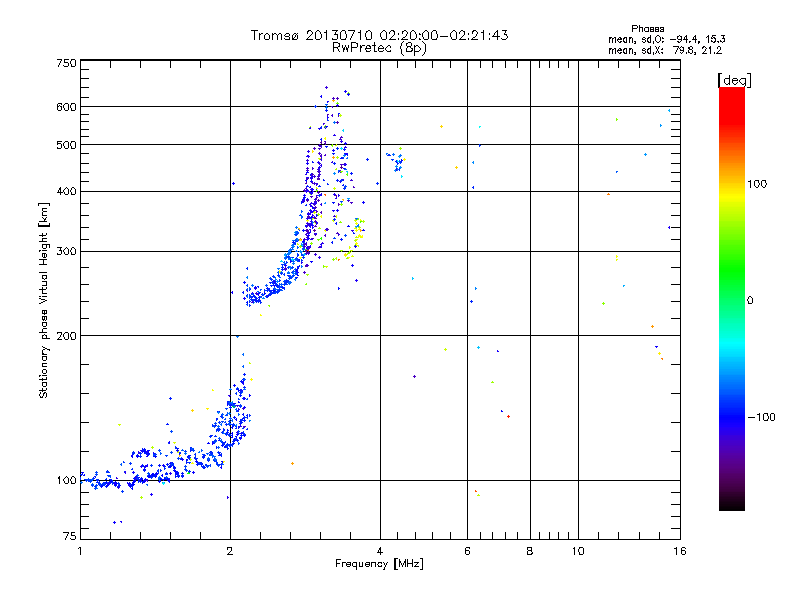This screenshot has width=800, height=600.
Task: Click the x-axis '1' tick label
Action: pyautogui.click(x=80, y=551)
